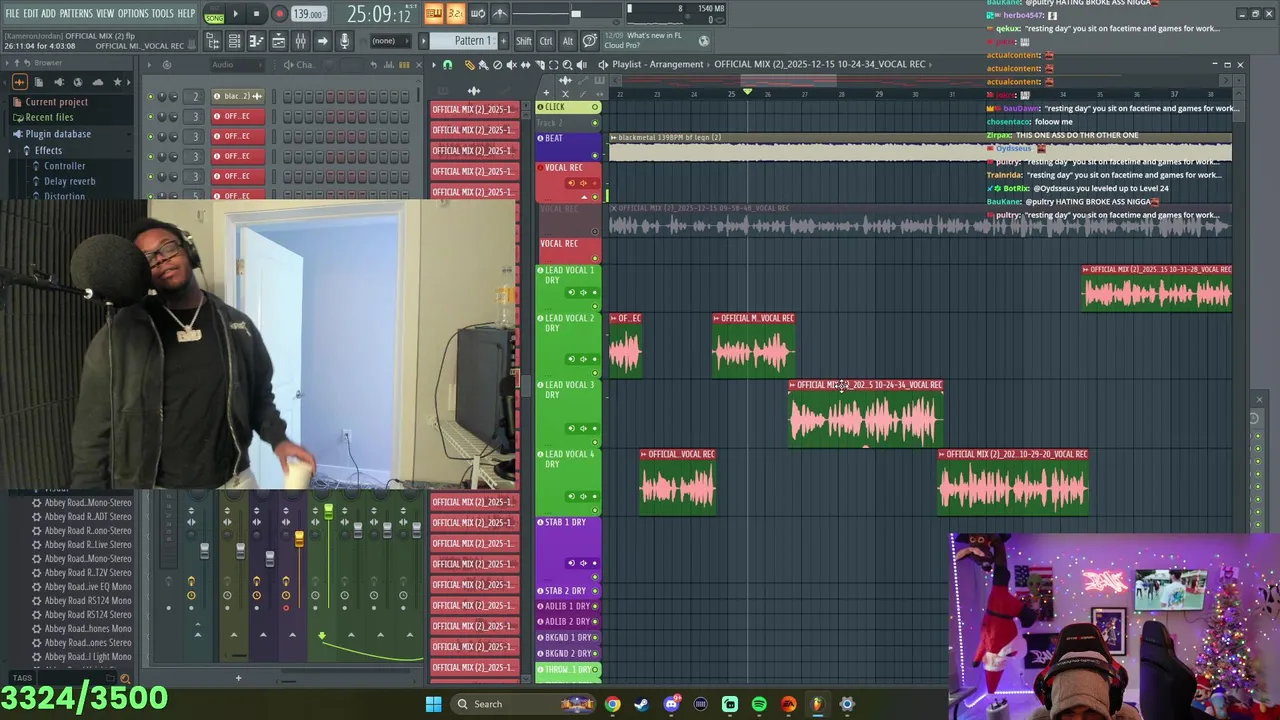This screenshot has width=1280, height=720.
Task: Click the red Record button
Action: click(280, 14)
